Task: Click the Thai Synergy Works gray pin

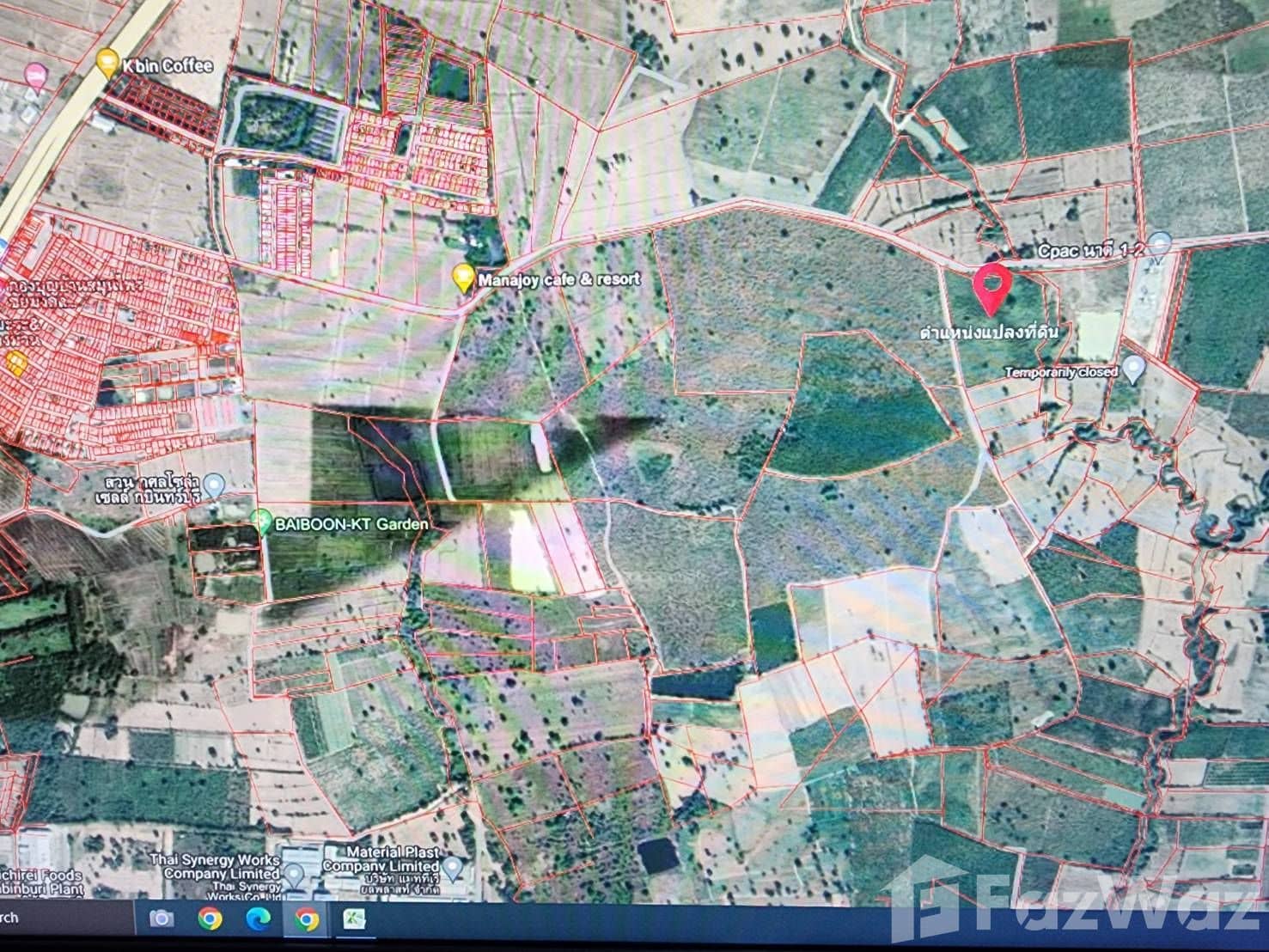Action: [x=293, y=875]
